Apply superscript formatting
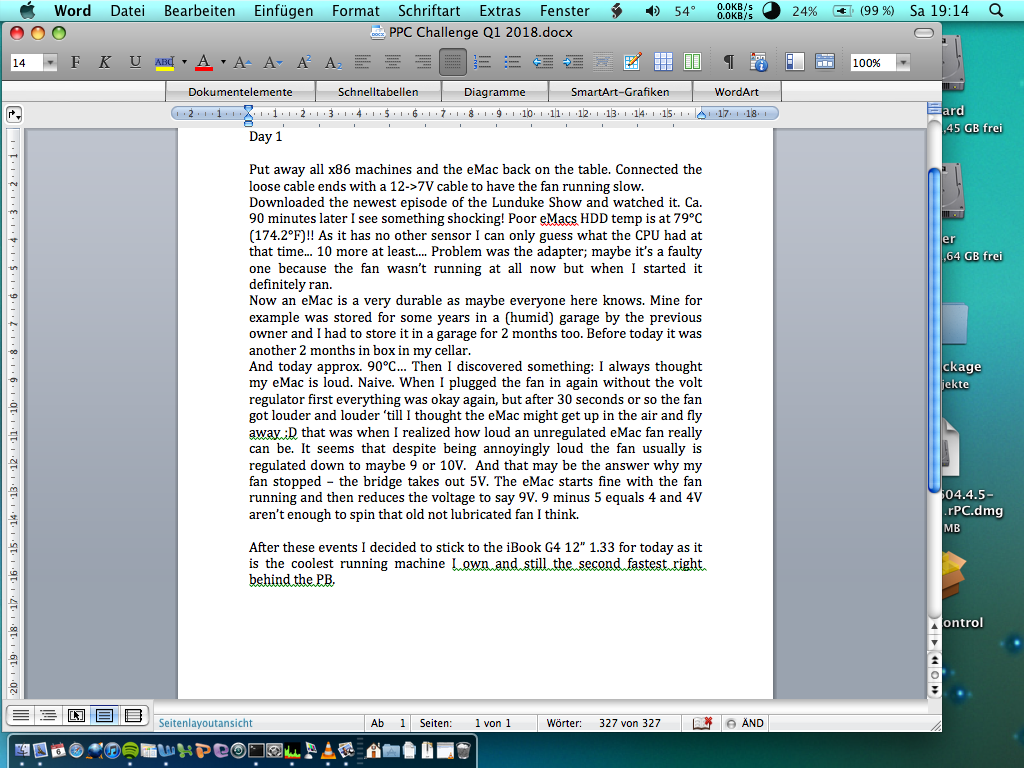Image resolution: width=1024 pixels, height=768 pixels. (304, 62)
